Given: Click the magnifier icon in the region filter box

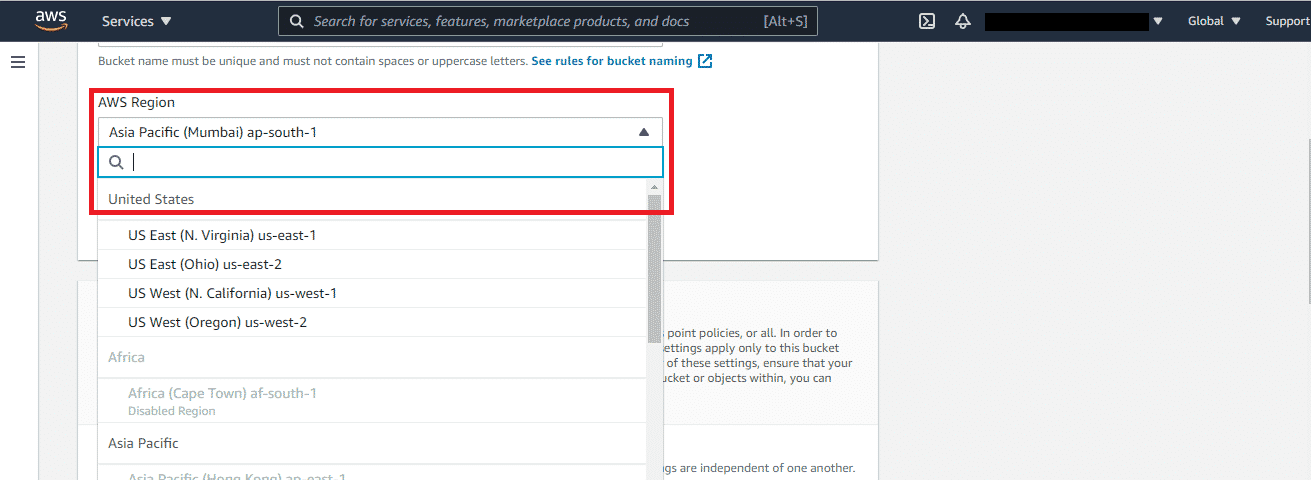Looking at the screenshot, I should [x=116, y=163].
